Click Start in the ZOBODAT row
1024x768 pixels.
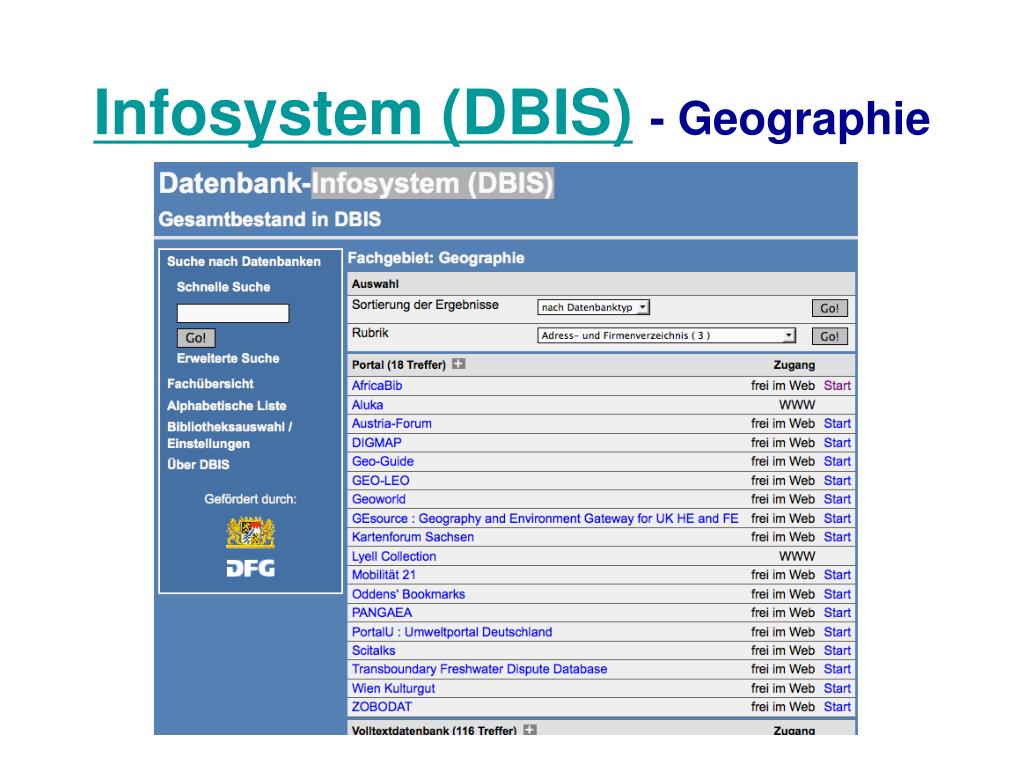(x=837, y=707)
